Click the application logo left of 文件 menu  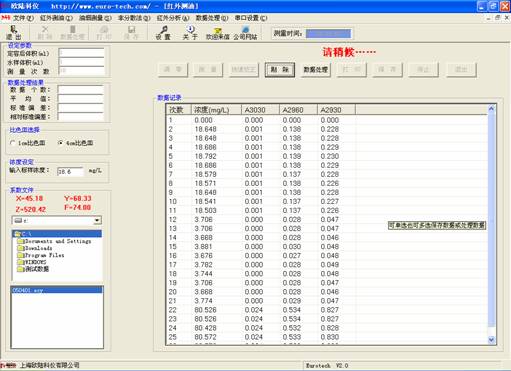point(6,18)
